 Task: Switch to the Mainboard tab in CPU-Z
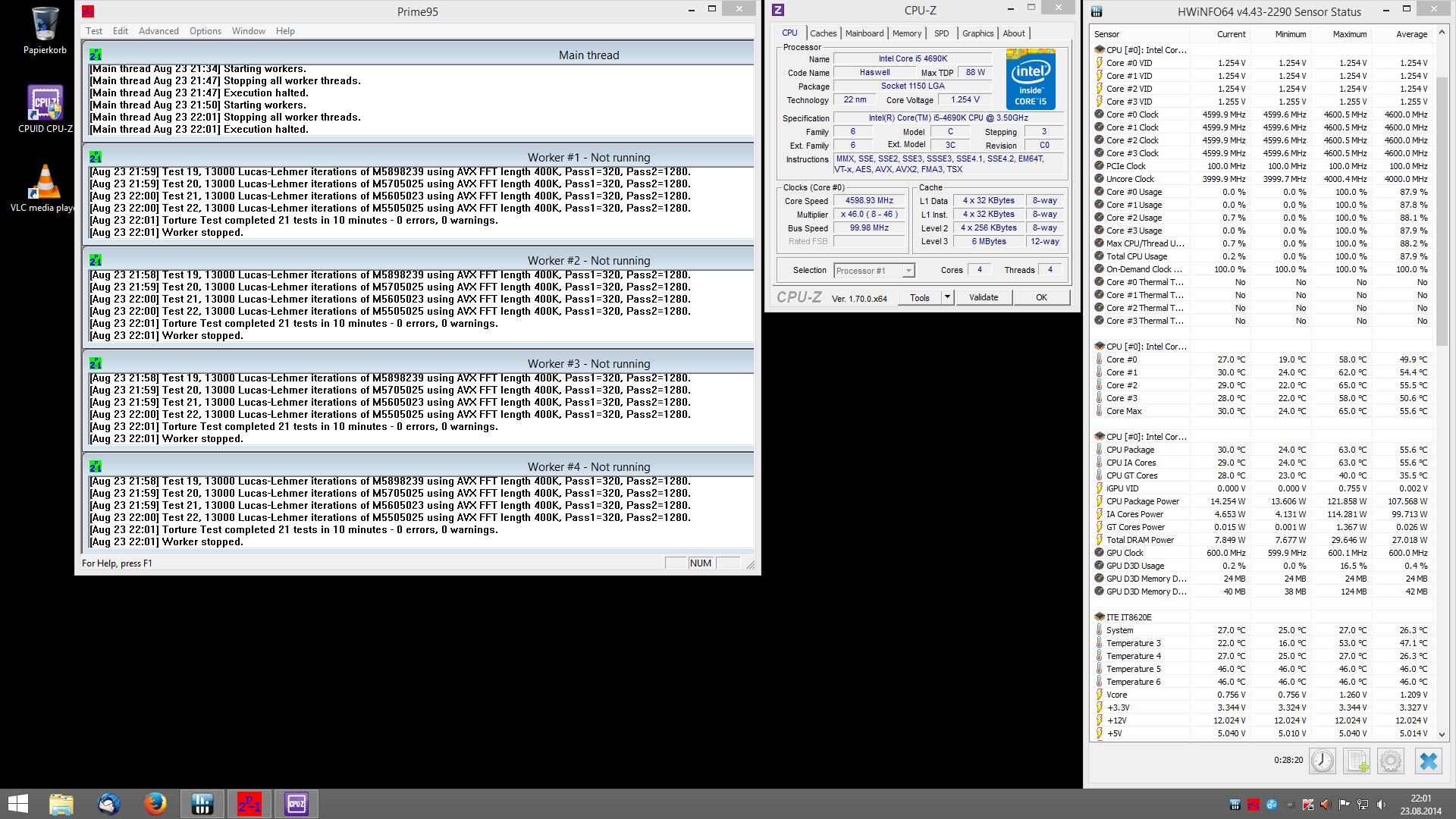pyautogui.click(x=864, y=33)
